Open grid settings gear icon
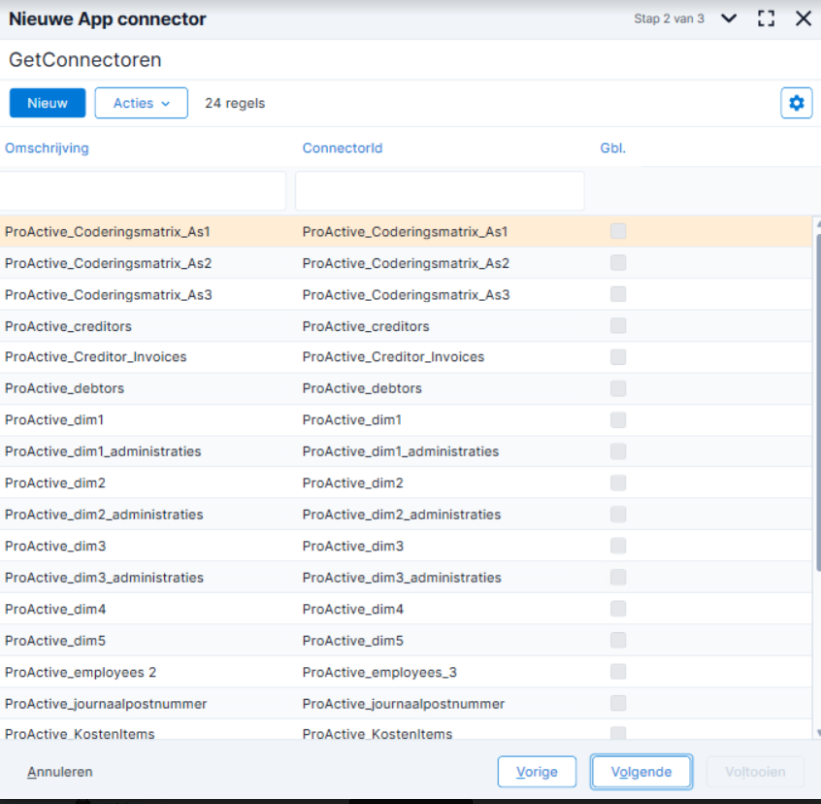Image resolution: width=821 pixels, height=804 pixels. (x=796, y=103)
